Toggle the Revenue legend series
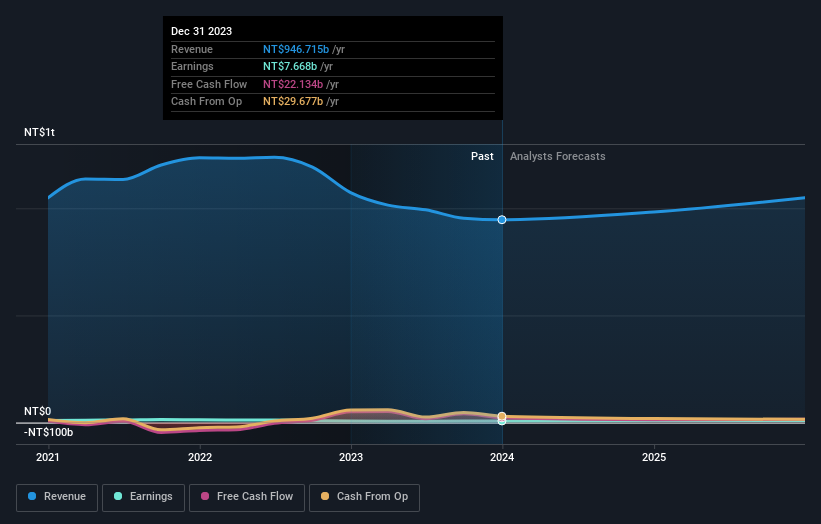821x524 pixels. [57, 497]
